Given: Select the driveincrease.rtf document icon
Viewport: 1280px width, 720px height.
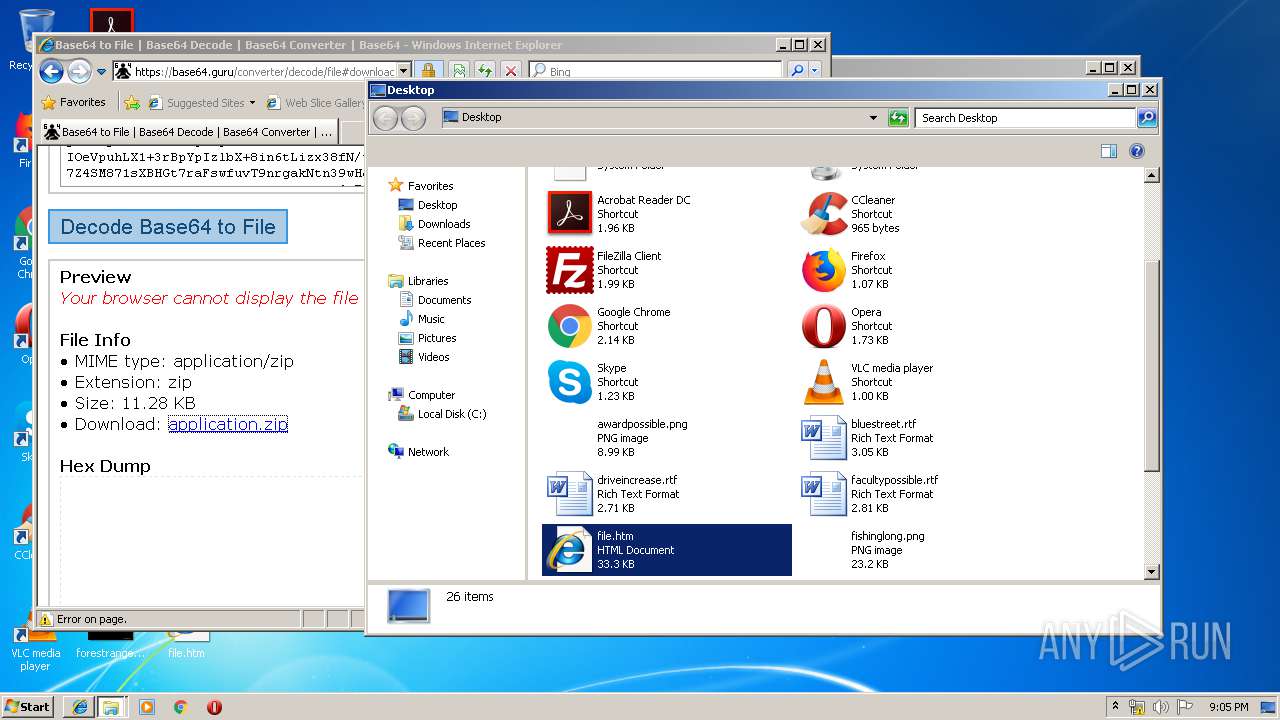Looking at the screenshot, I should click(569, 493).
